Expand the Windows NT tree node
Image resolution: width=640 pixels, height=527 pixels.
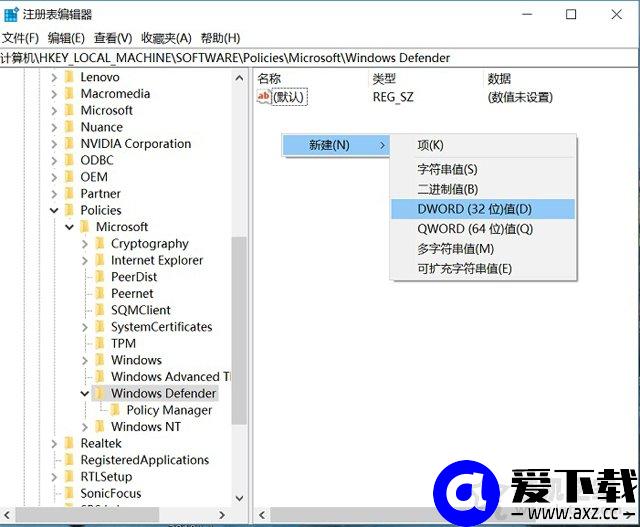pos(84,427)
